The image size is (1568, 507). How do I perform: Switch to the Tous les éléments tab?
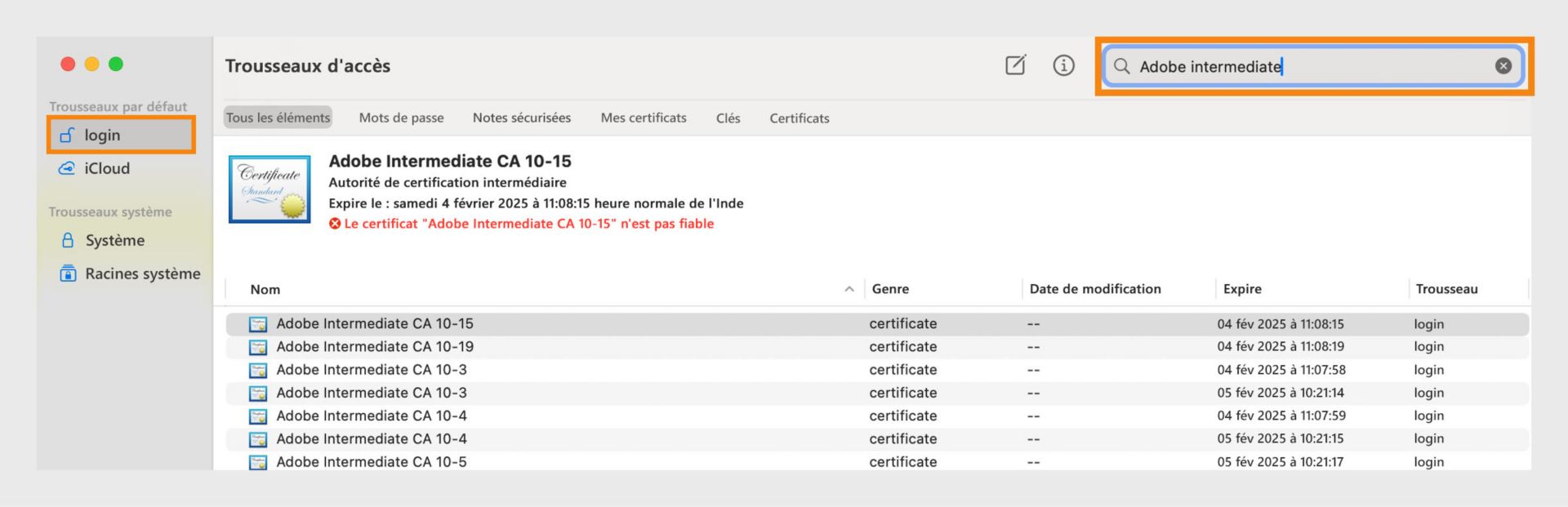pos(278,118)
